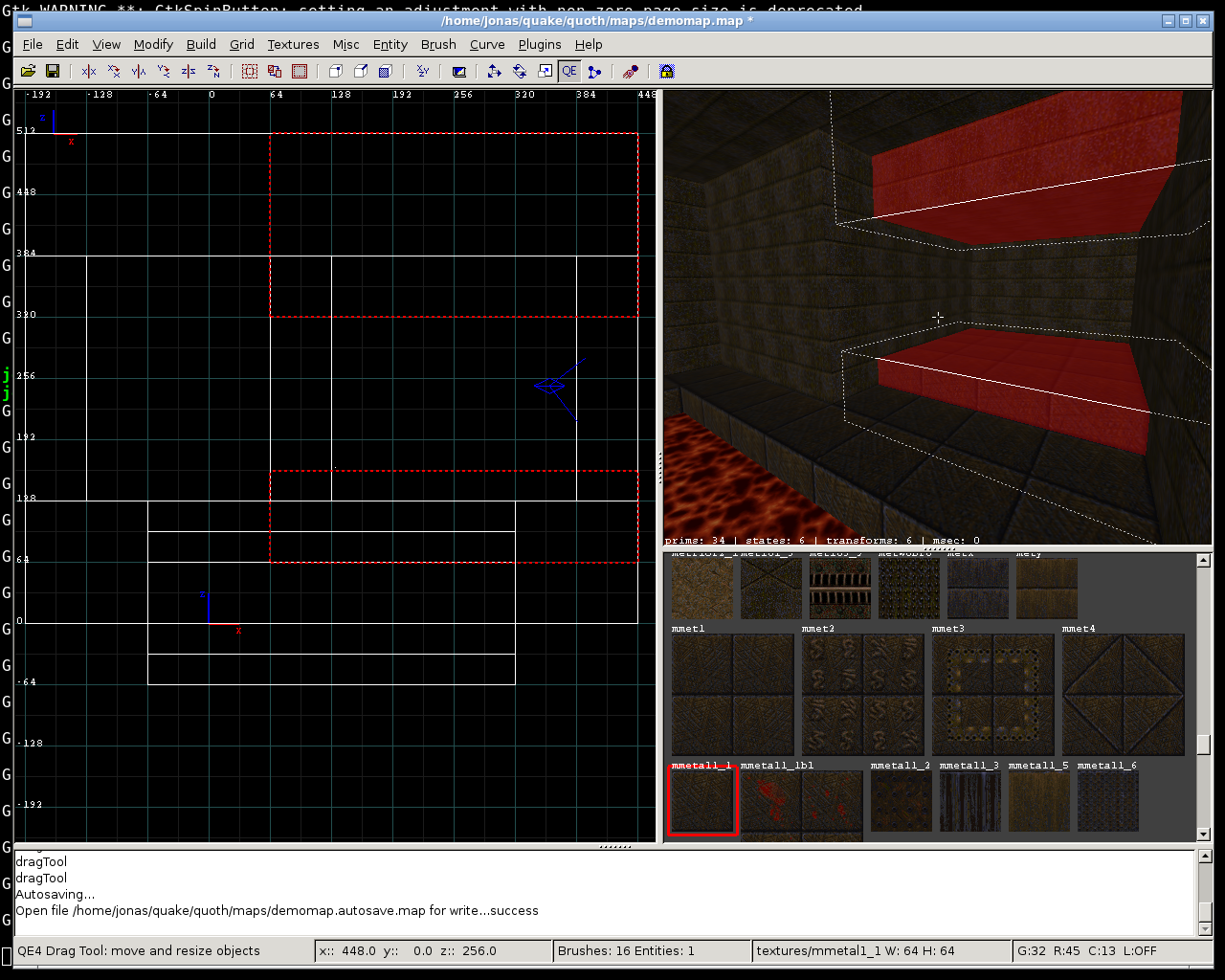
Task: Click the y-axis Flip icon
Action: pyautogui.click(x=139, y=71)
